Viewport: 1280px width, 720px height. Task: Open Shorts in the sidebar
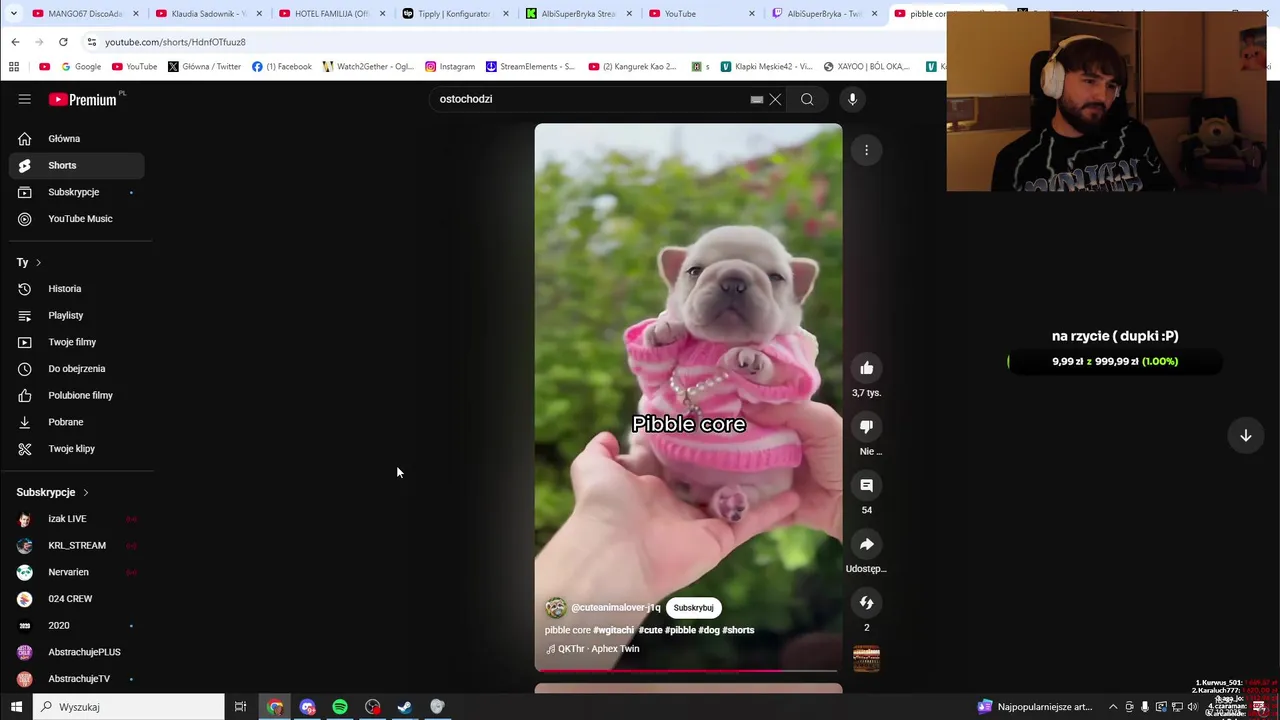tap(76, 165)
